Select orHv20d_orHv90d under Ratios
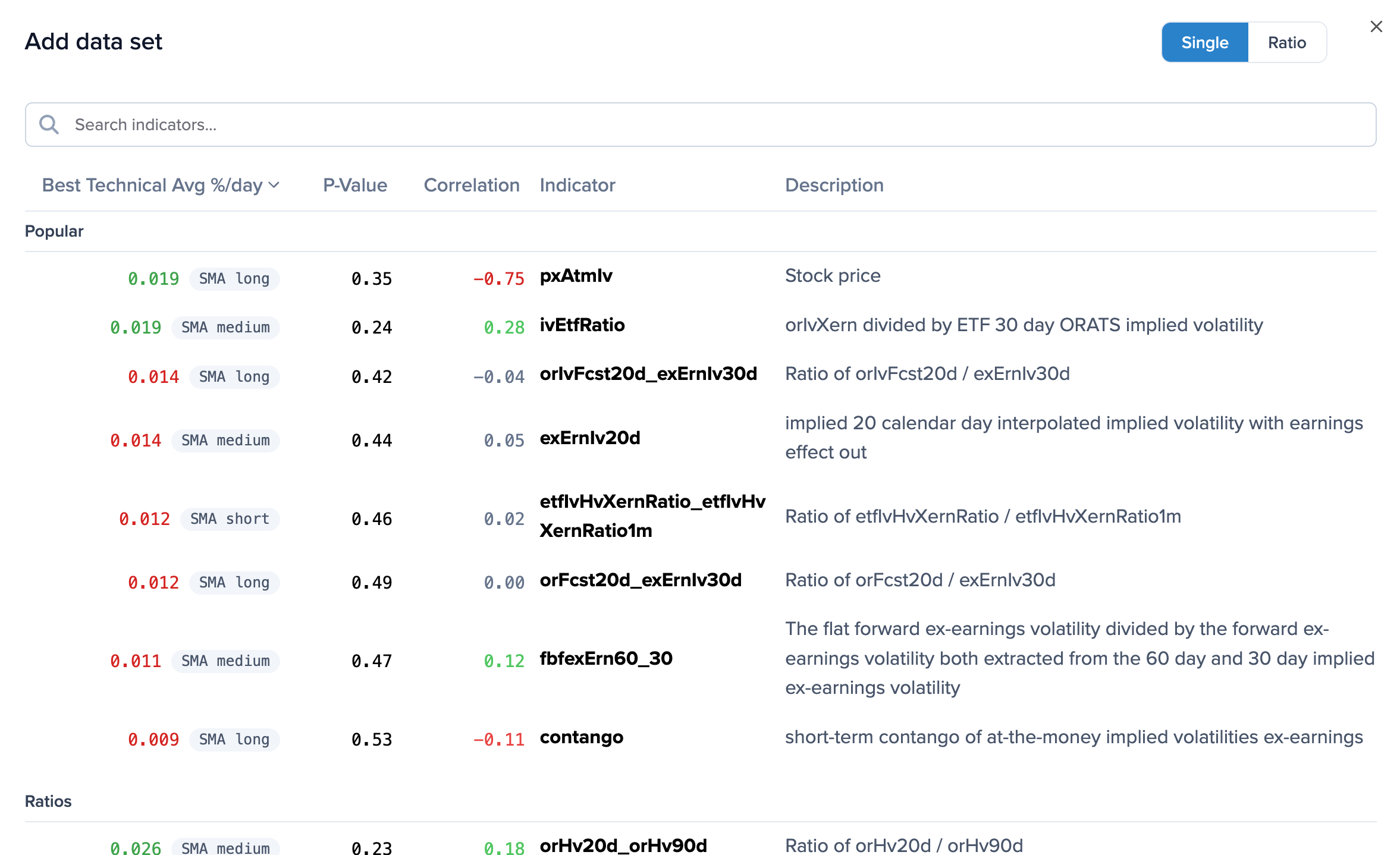This screenshot has width=1400, height=855. pyautogui.click(x=623, y=845)
